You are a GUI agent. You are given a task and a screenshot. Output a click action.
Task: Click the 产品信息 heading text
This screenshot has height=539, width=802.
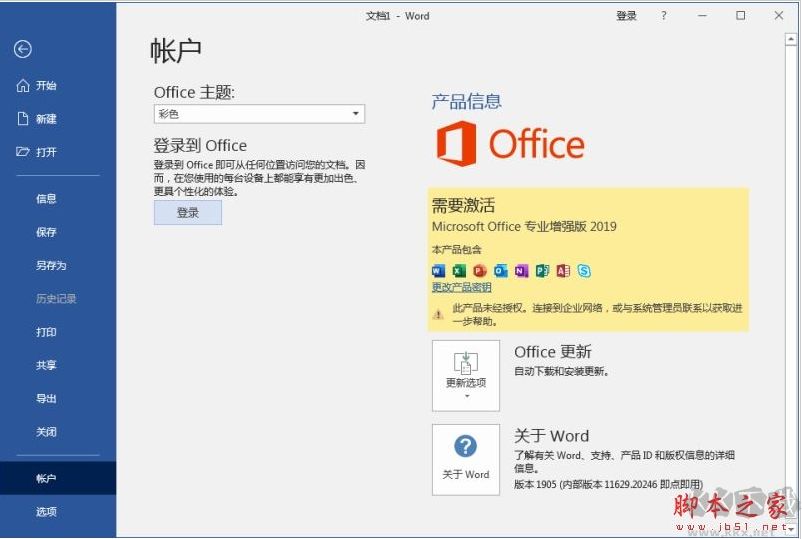click(x=466, y=101)
